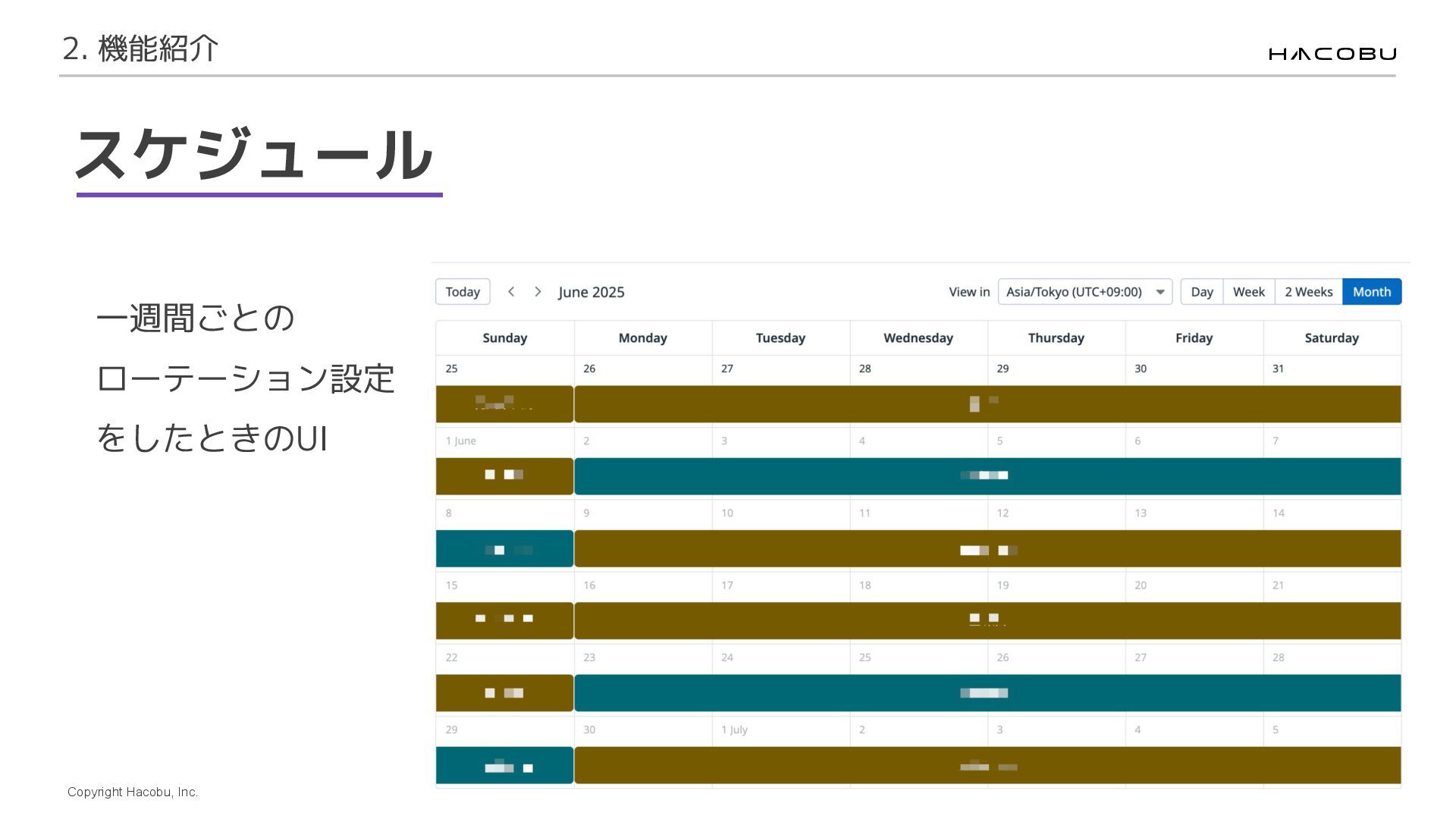1456x819 pixels.
Task: Open the olive shift starting June 16
Action: 987,621
